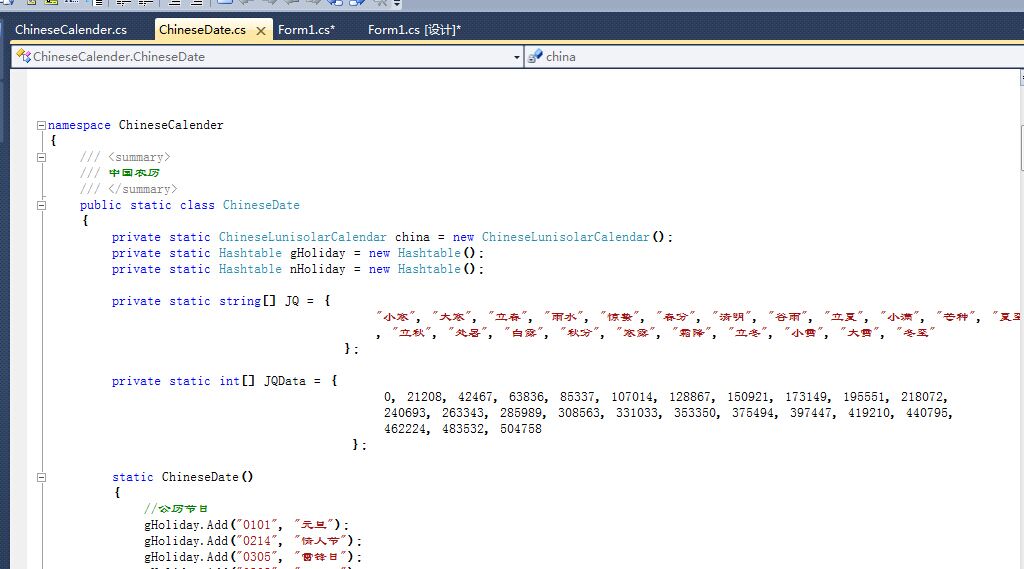Open the Form1.cs [设计]* designer tab
This screenshot has width=1024, height=569.
[414, 30]
